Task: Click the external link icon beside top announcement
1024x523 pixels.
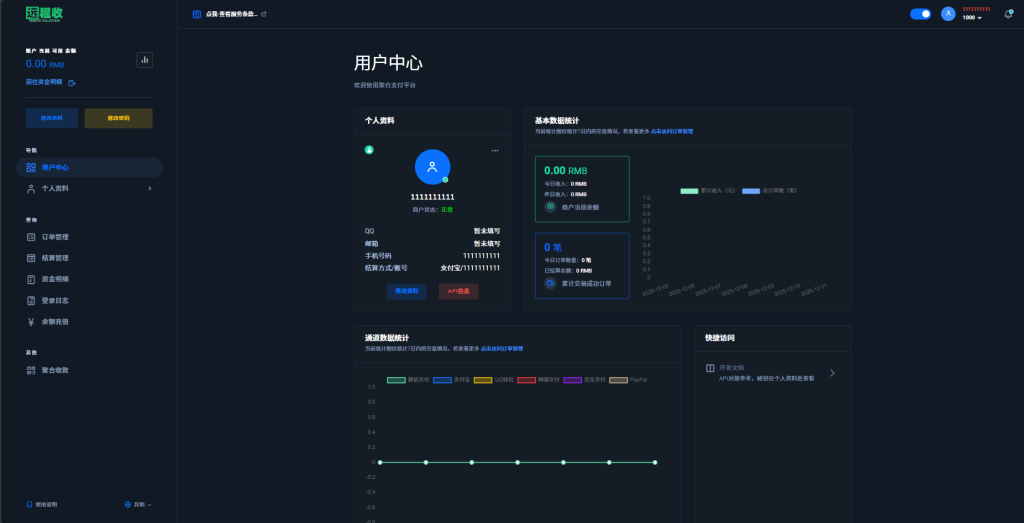Action: click(264, 14)
